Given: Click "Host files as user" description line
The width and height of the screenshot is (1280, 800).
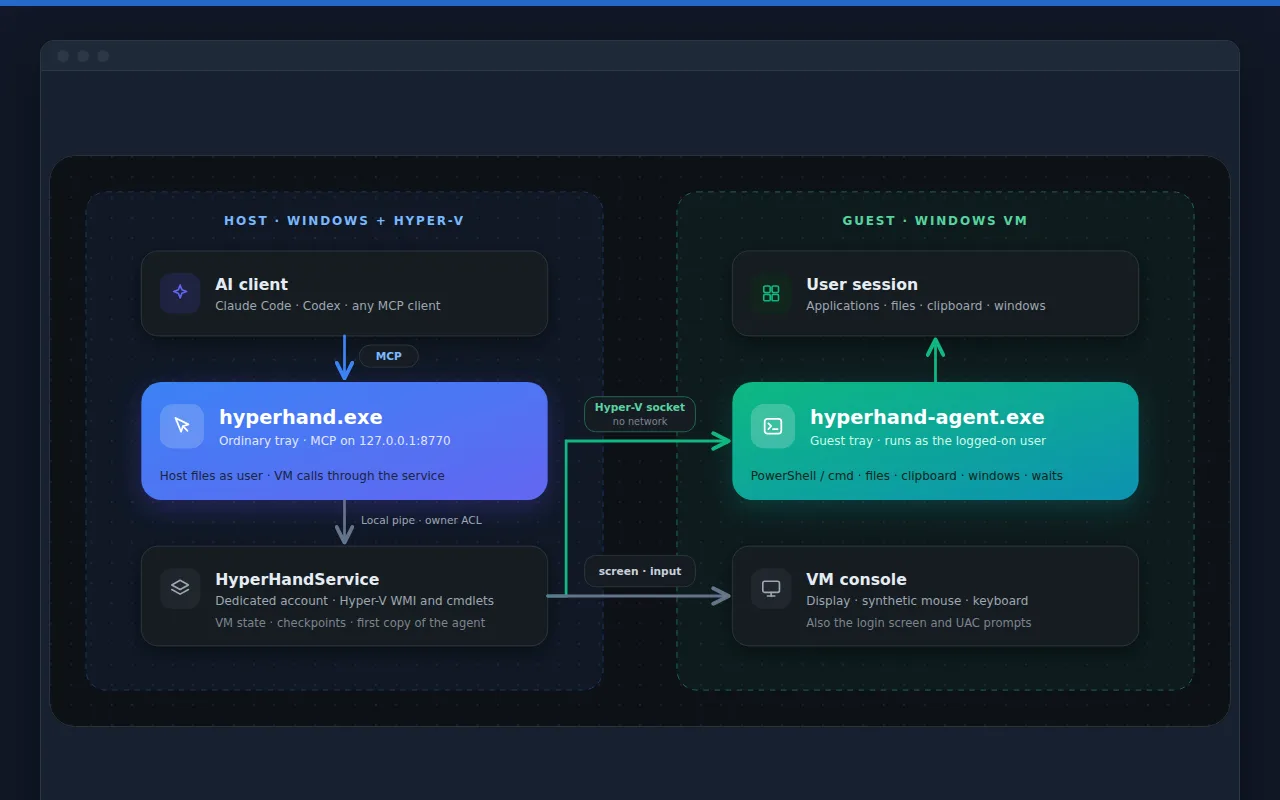Looking at the screenshot, I should 302,476.
